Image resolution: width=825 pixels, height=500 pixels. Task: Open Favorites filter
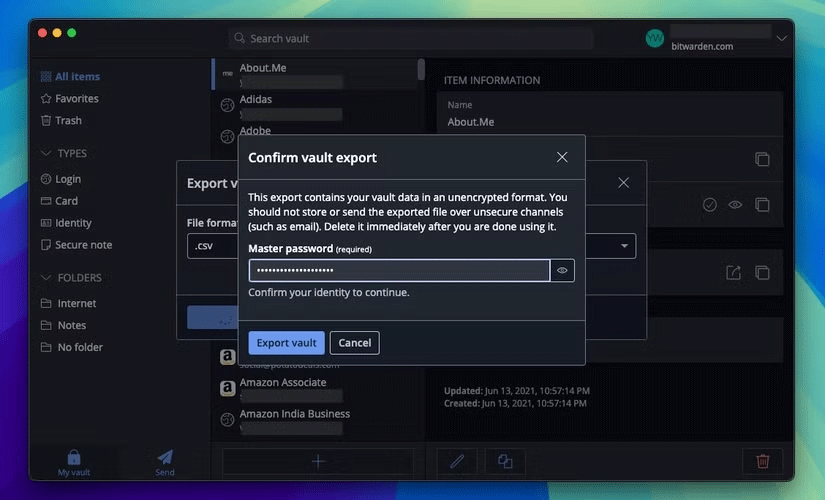pos(70,98)
